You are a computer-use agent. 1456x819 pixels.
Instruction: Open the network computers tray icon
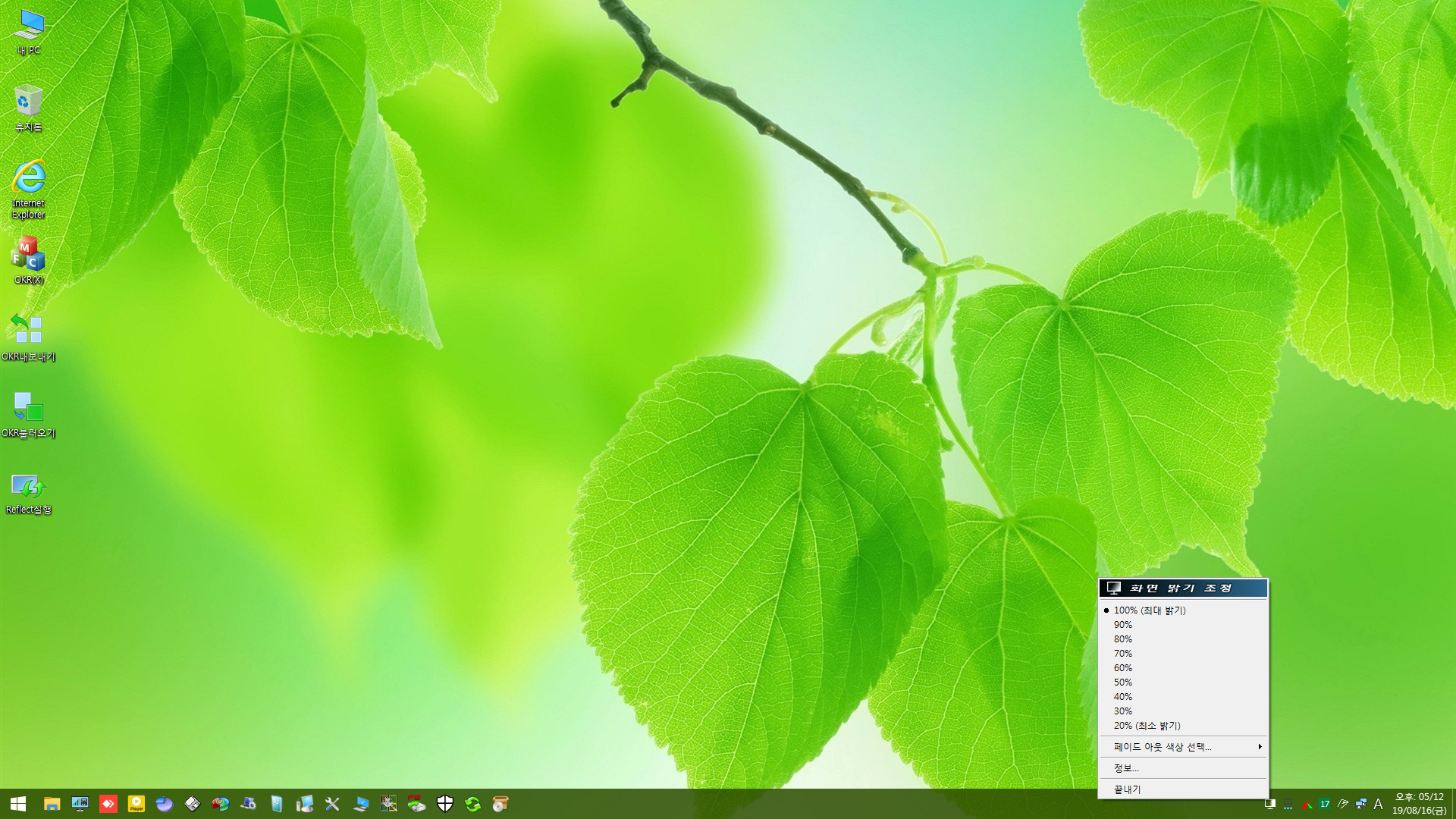(x=1361, y=804)
